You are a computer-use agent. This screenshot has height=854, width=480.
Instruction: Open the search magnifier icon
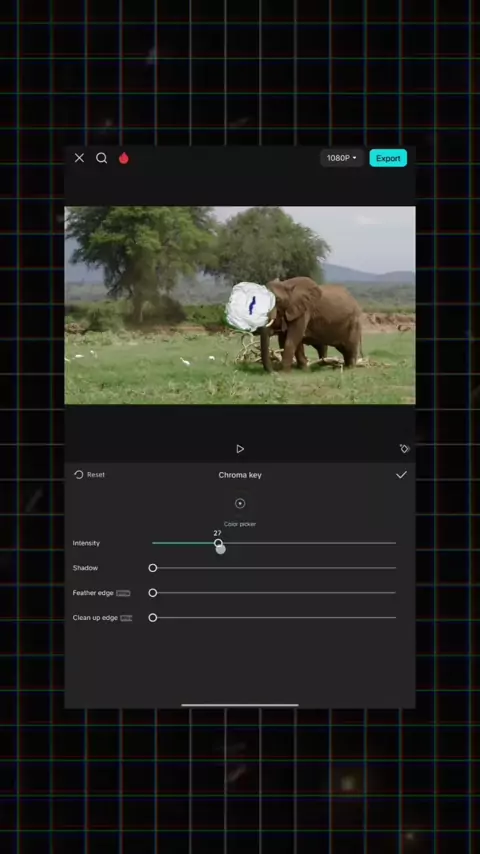(x=101, y=158)
